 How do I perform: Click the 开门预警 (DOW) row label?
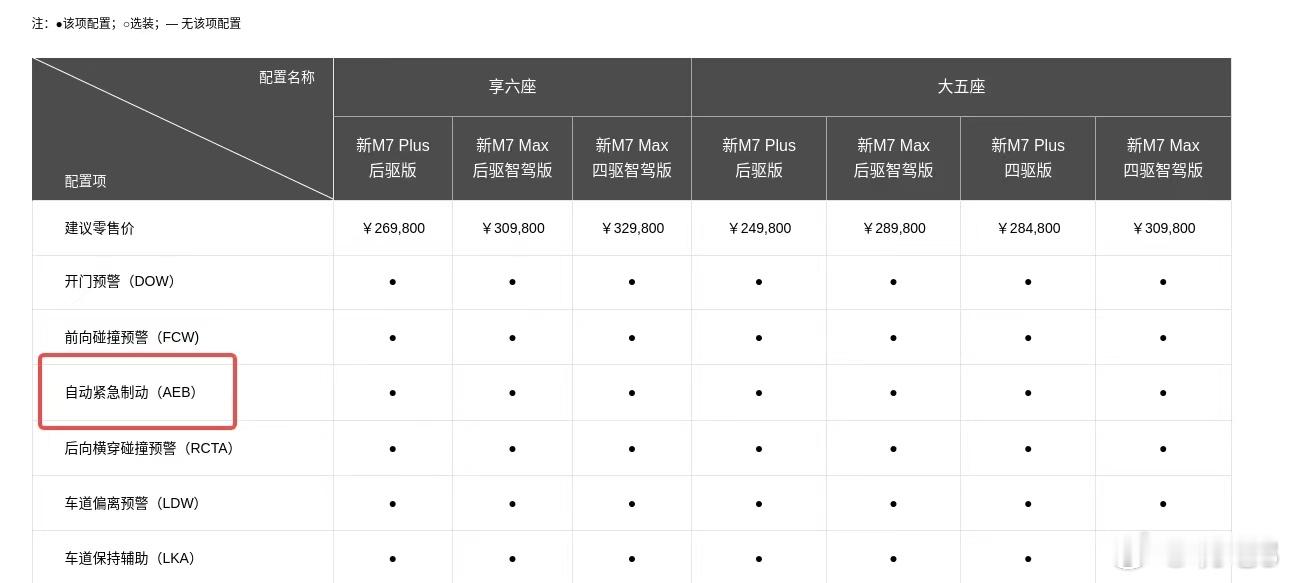coord(120,282)
